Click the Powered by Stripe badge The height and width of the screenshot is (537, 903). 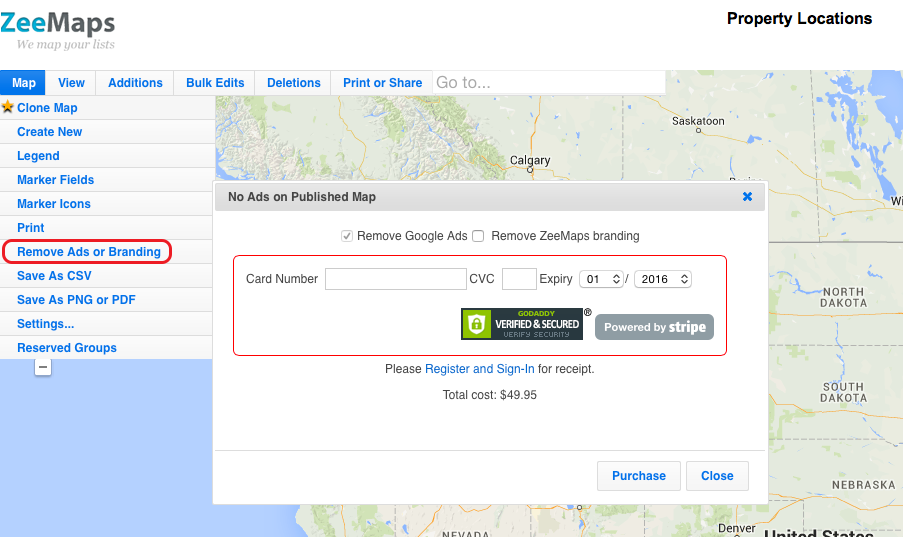point(654,327)
